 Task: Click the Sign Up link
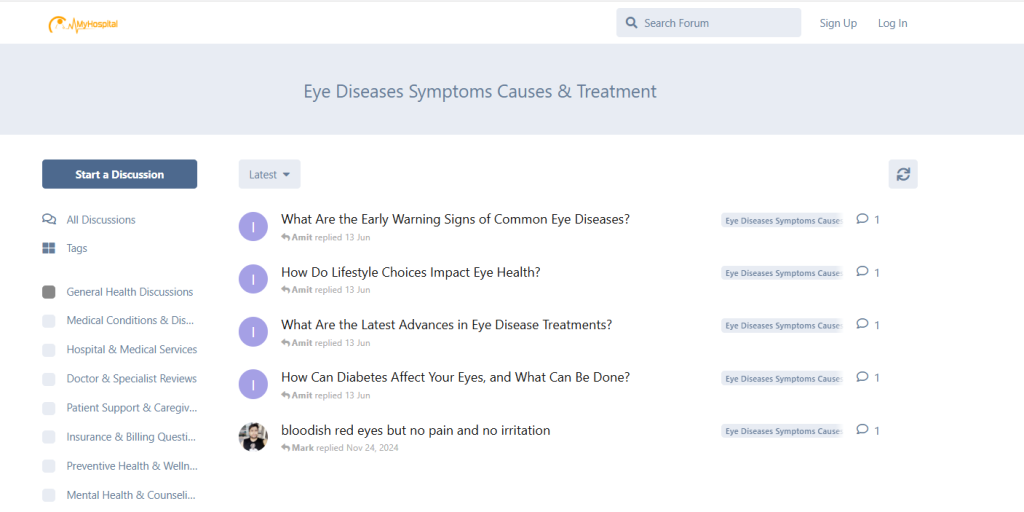[x=838, y=23]
